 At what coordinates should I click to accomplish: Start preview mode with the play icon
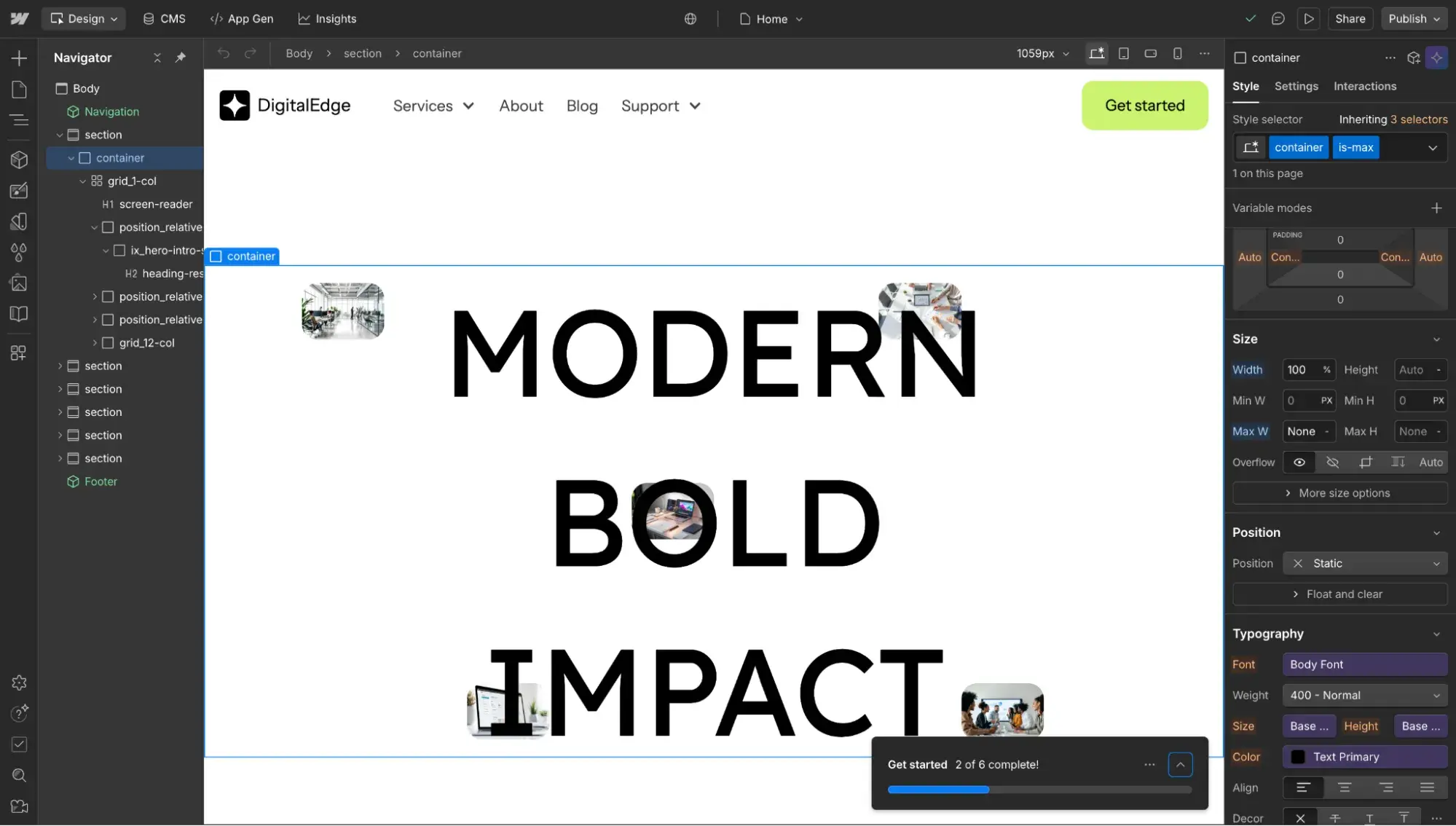tap(1308, 18)
